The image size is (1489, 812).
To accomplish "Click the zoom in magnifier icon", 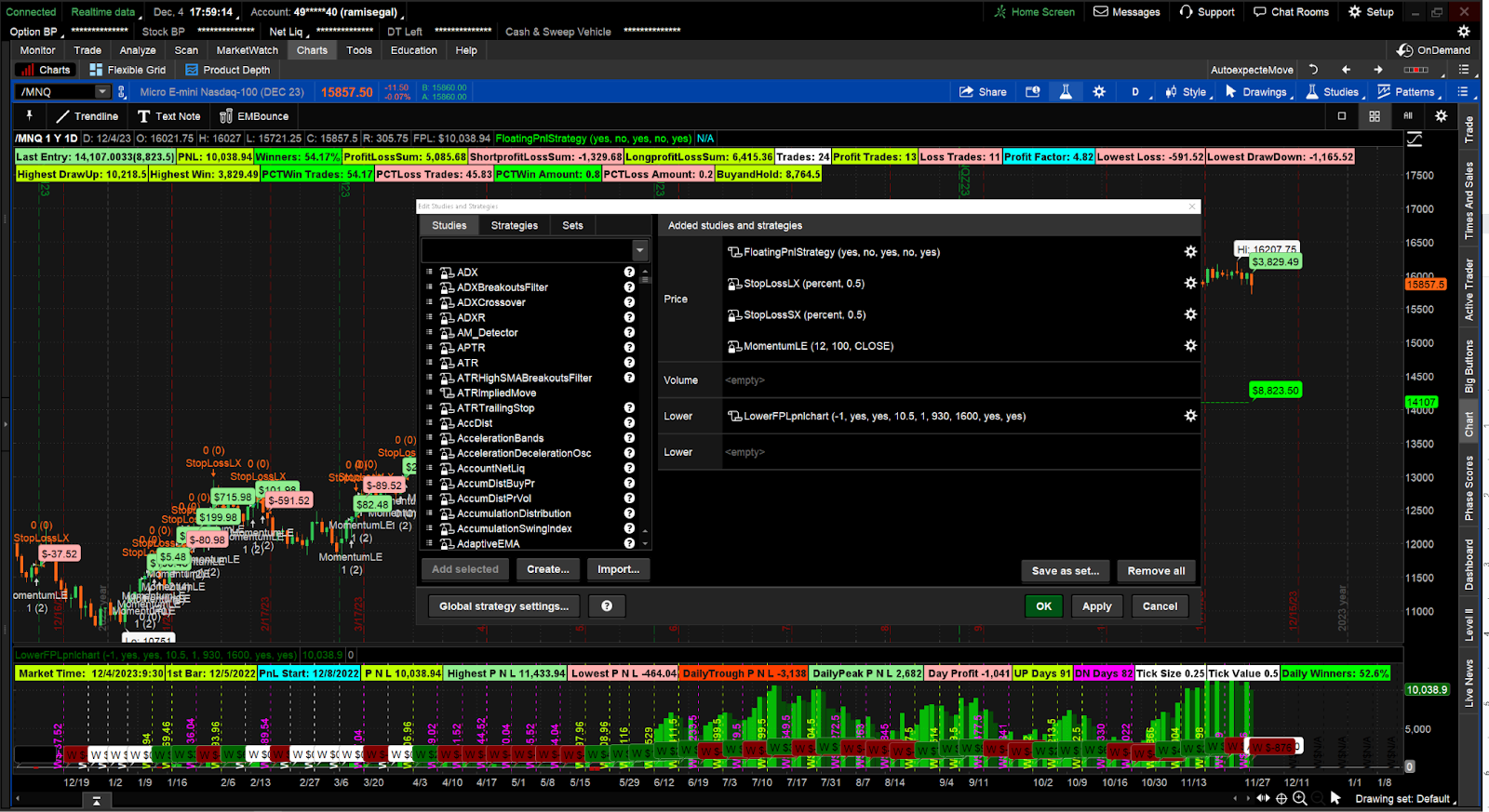I will click(x=1300, y=798).
